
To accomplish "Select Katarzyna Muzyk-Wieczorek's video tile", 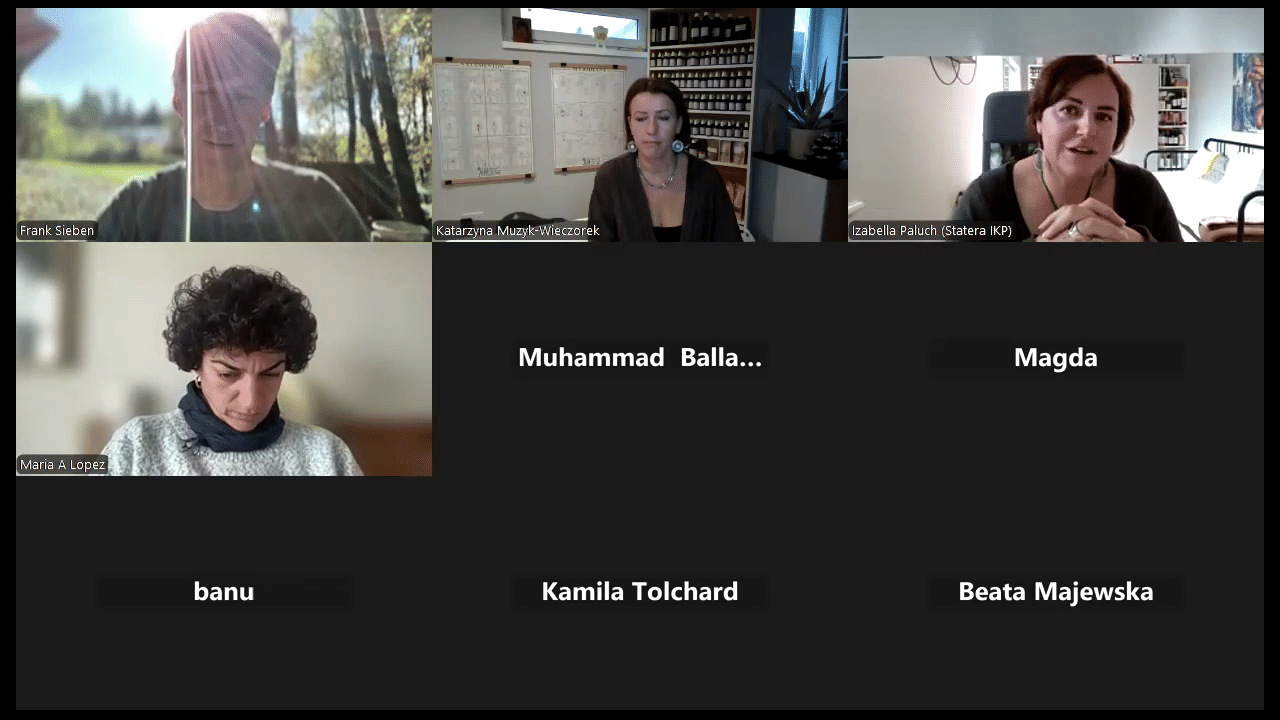I will [x=640, y=125].
